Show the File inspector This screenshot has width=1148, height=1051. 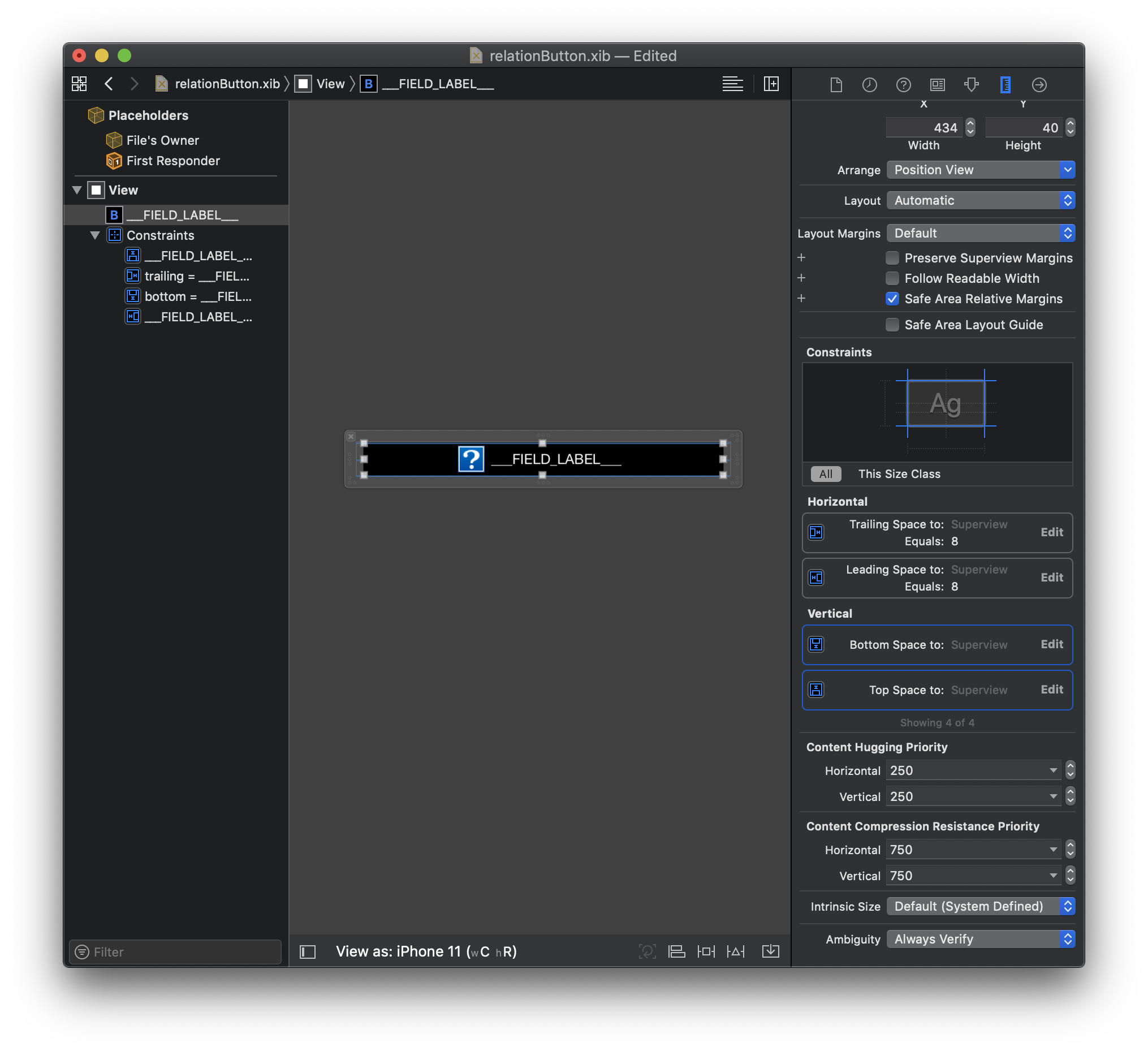[x=836, y=85]
